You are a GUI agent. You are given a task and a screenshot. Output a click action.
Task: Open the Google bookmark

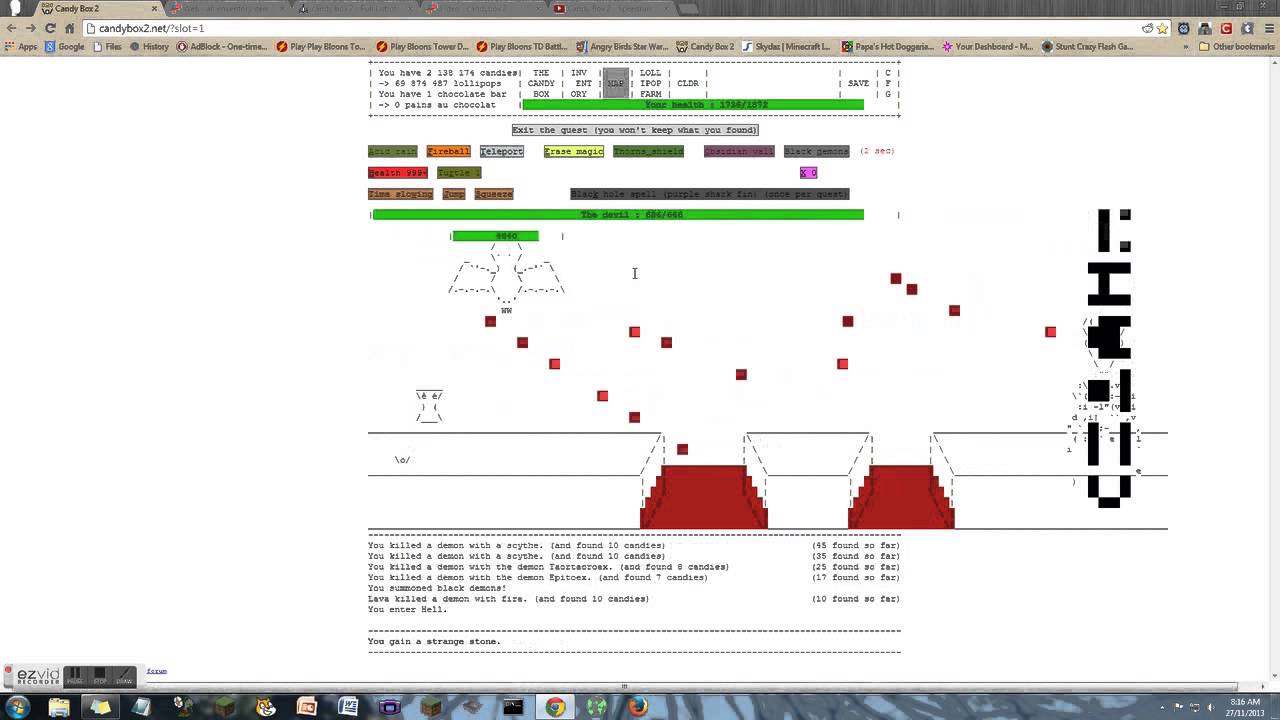click(64, 46)
